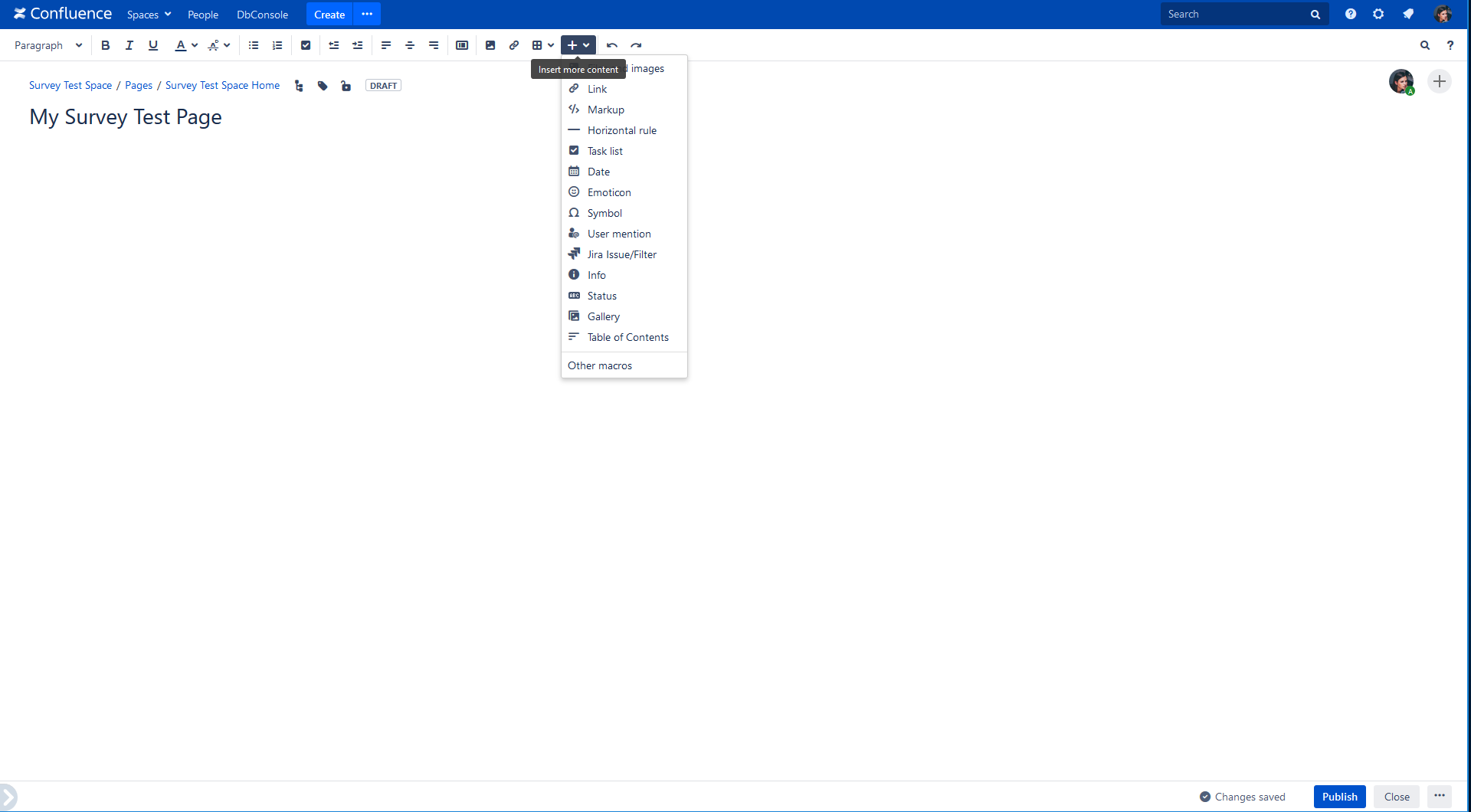Viewport: 1471px width, 812px height.
Task: Click the insert image toolbar icon
Action: click(490, 45)
